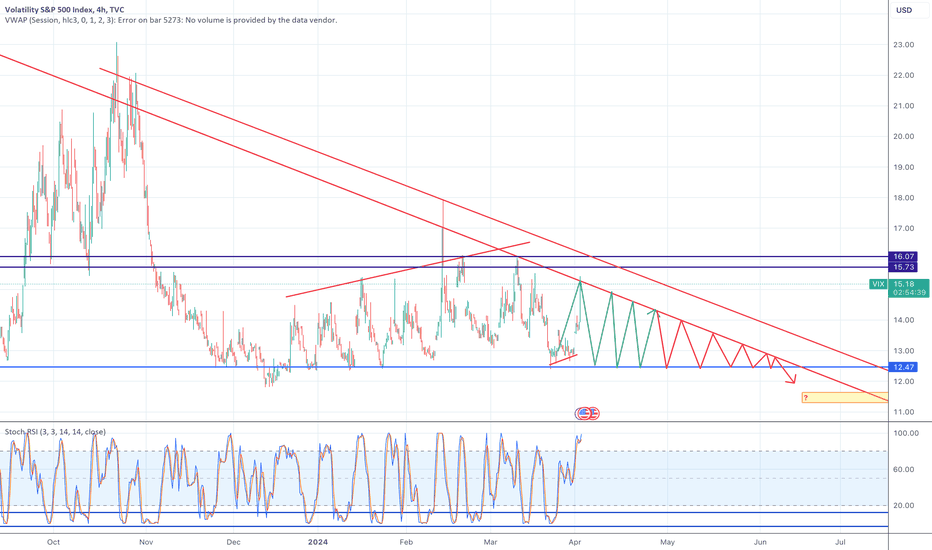
Task: Click the 21.00 price axis label
Action: tap(903, 106)
